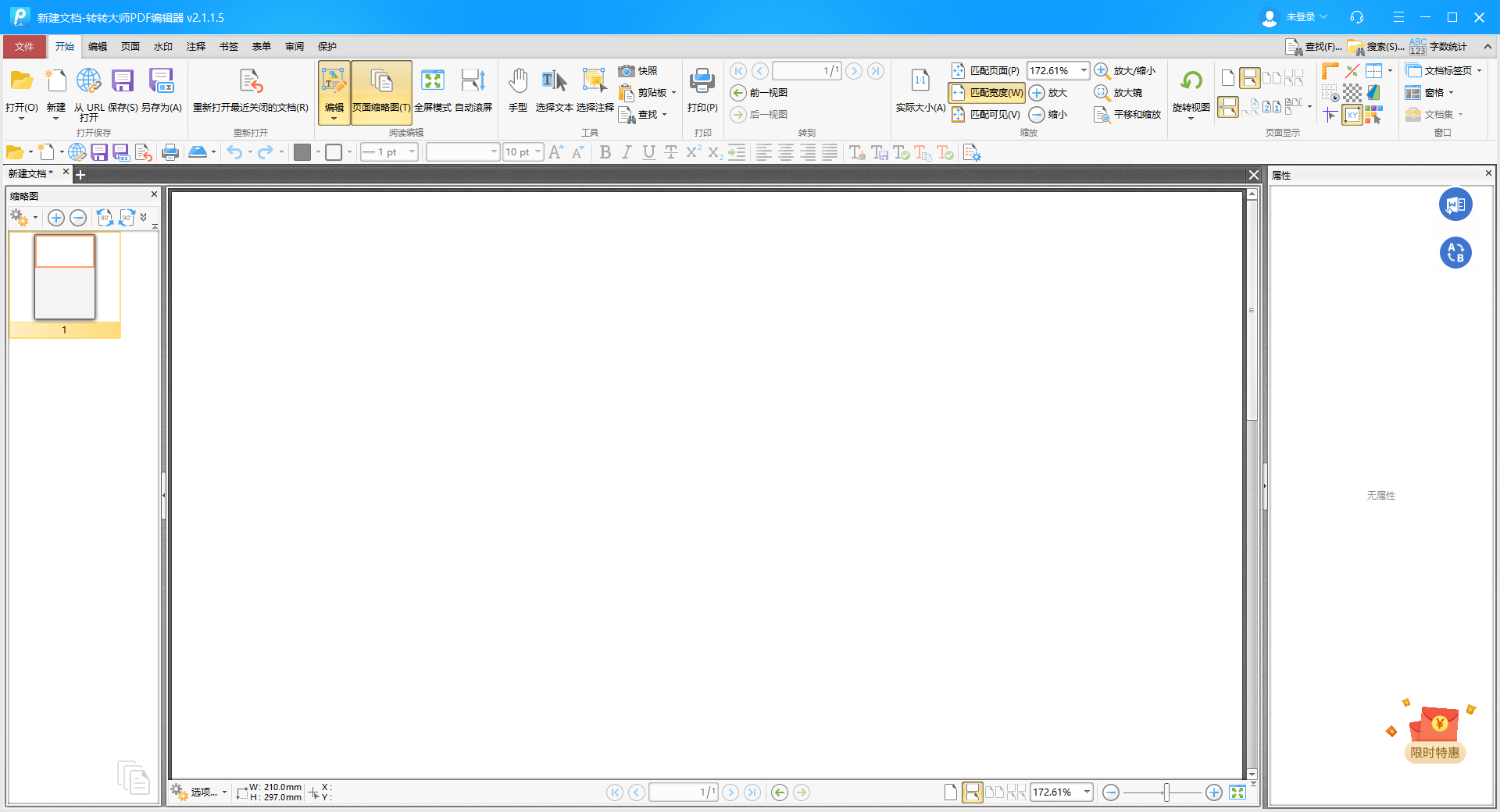Viewport: 1500px width, 812px height.
Task: Toggle the 页面缩略图(T) thumbnail panel
Action: [381, 92]
